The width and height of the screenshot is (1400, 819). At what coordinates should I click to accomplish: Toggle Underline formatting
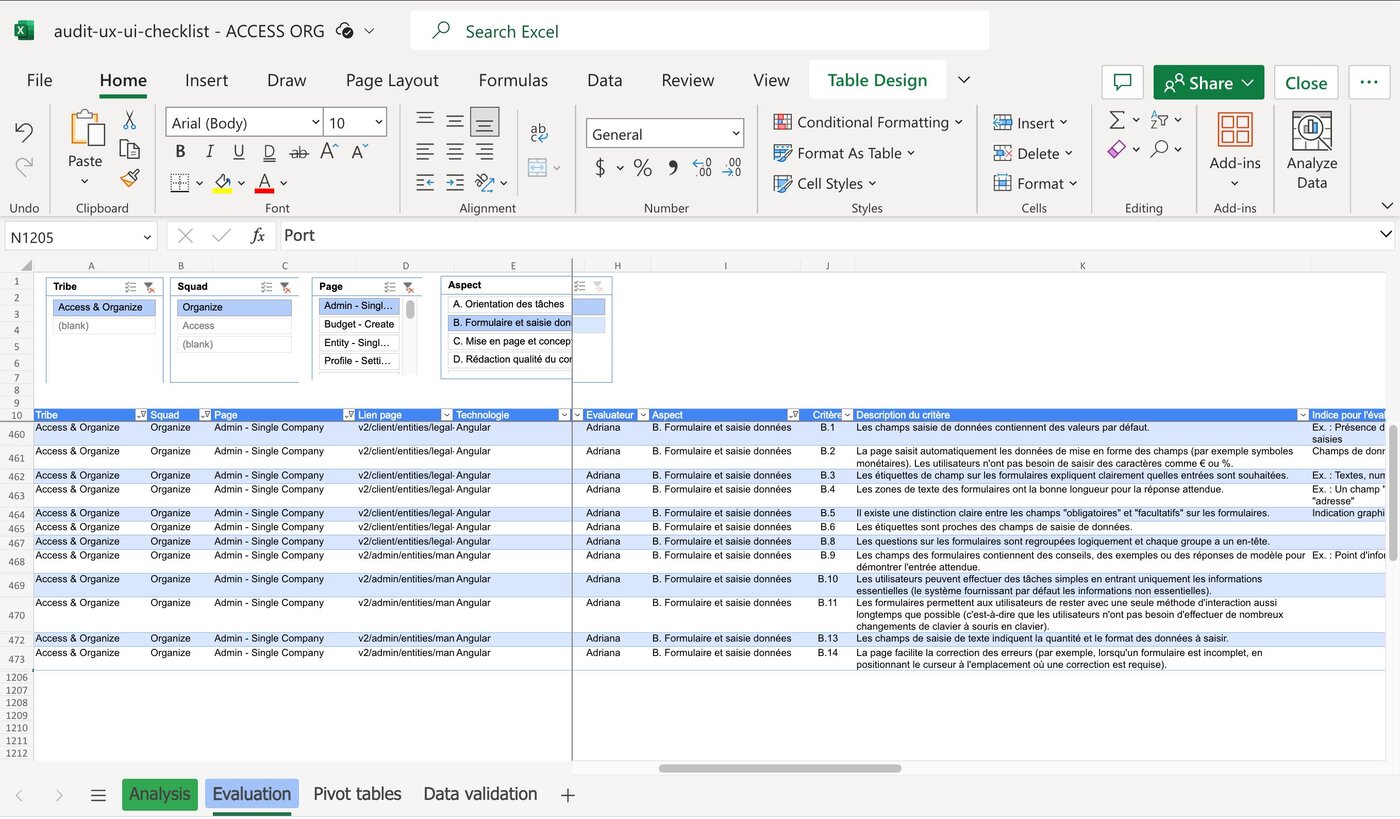(239, 152)
